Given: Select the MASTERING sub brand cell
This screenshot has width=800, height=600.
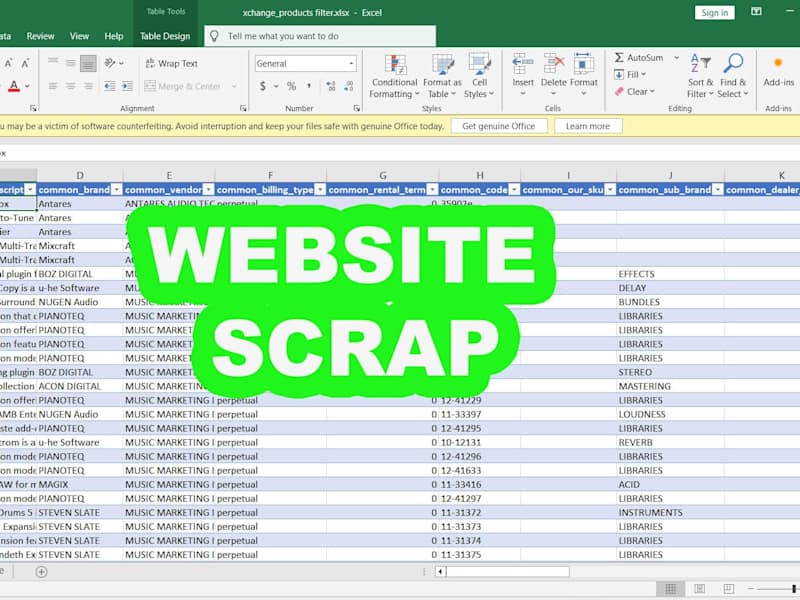Looking at the screenshot, I should pos(670,386).
